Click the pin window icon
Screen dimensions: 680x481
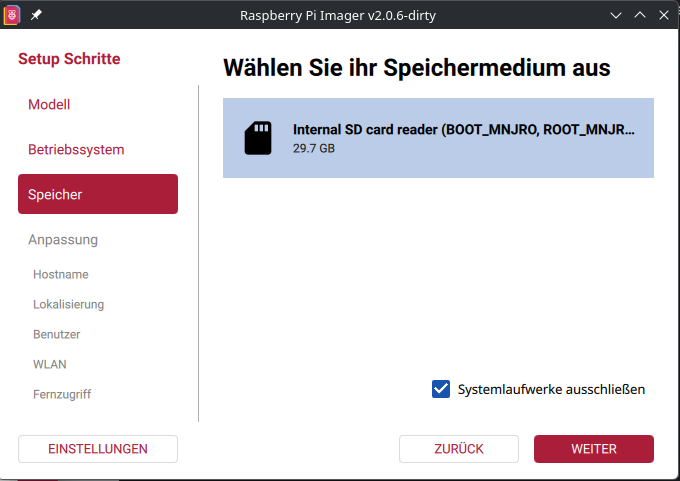tap(37, 15)
